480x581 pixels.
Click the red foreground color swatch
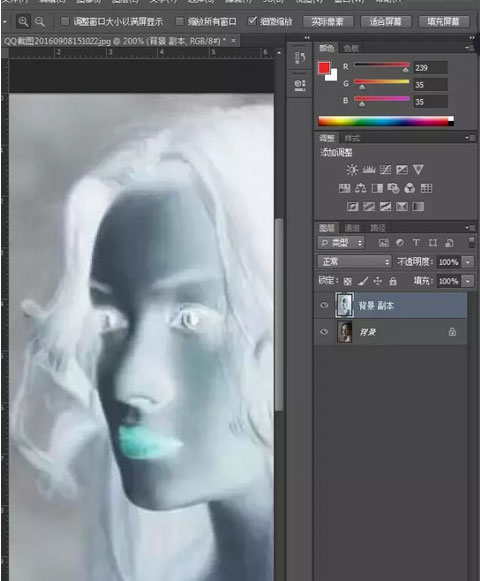pyautogui.click(x=324, y=68)
